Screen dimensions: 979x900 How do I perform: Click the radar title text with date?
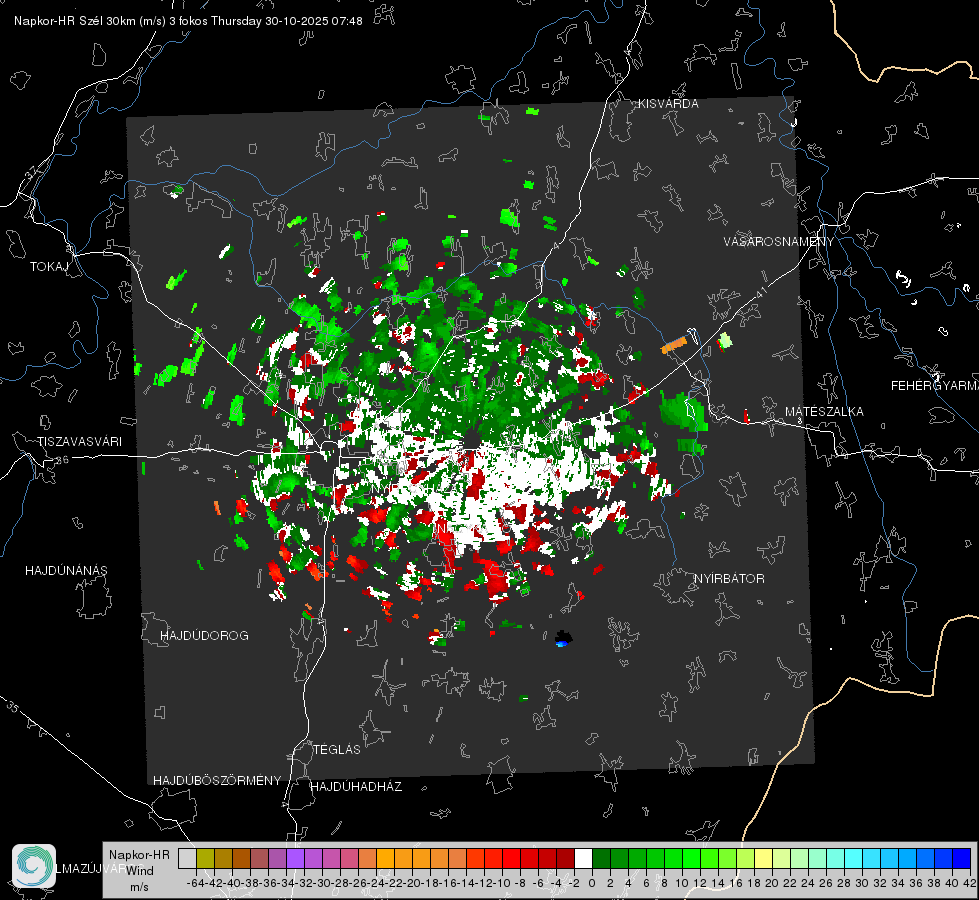[x=188, y=21]
